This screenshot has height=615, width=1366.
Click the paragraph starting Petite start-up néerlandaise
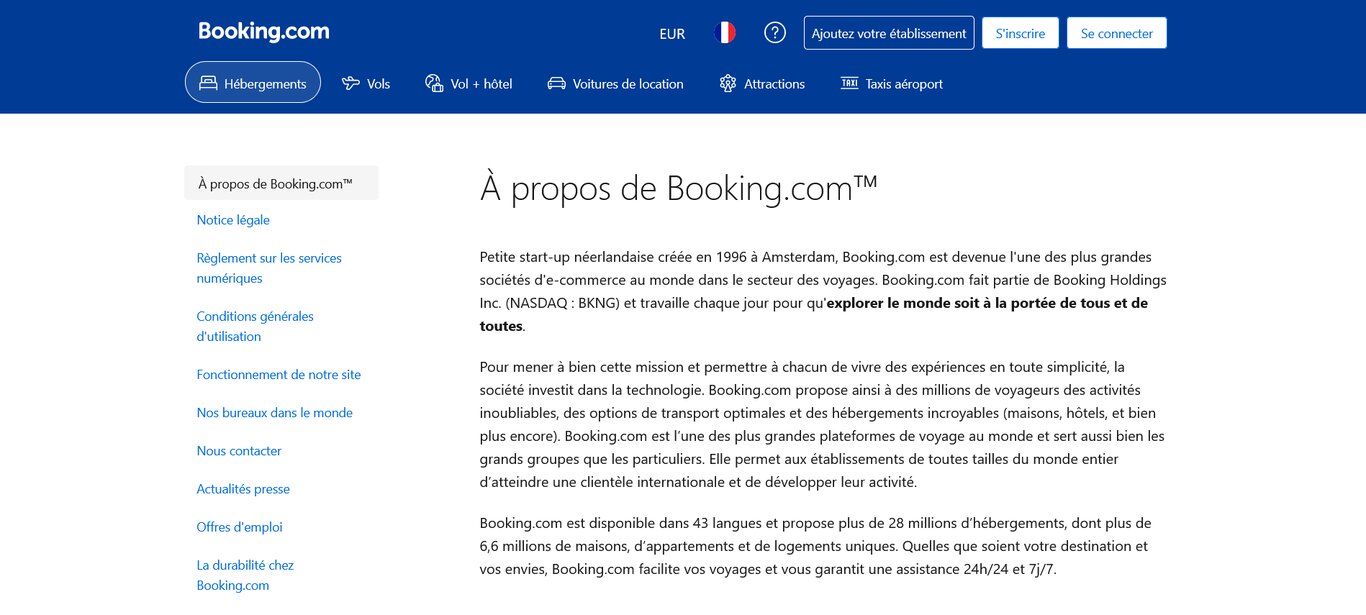click(x=823, y=291)
